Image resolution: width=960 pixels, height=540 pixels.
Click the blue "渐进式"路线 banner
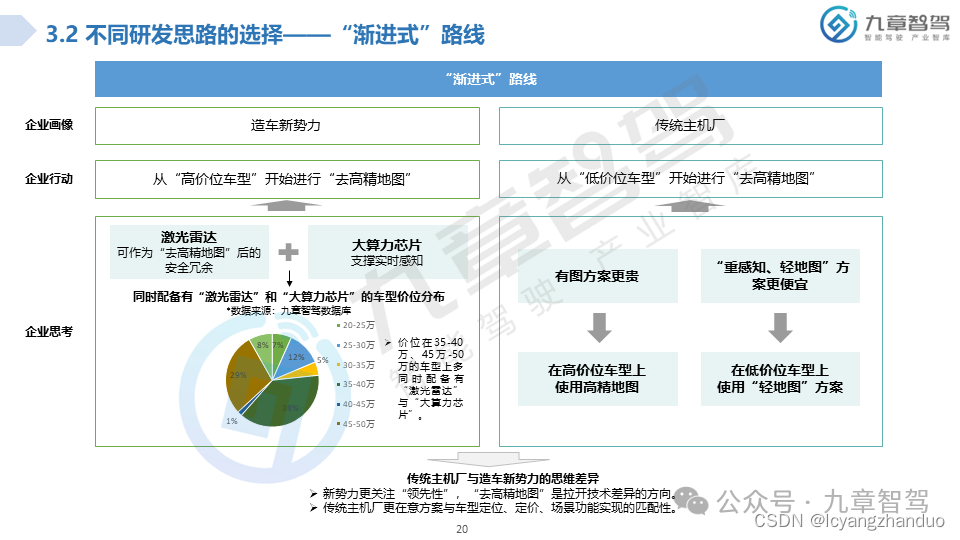point(488,79)
